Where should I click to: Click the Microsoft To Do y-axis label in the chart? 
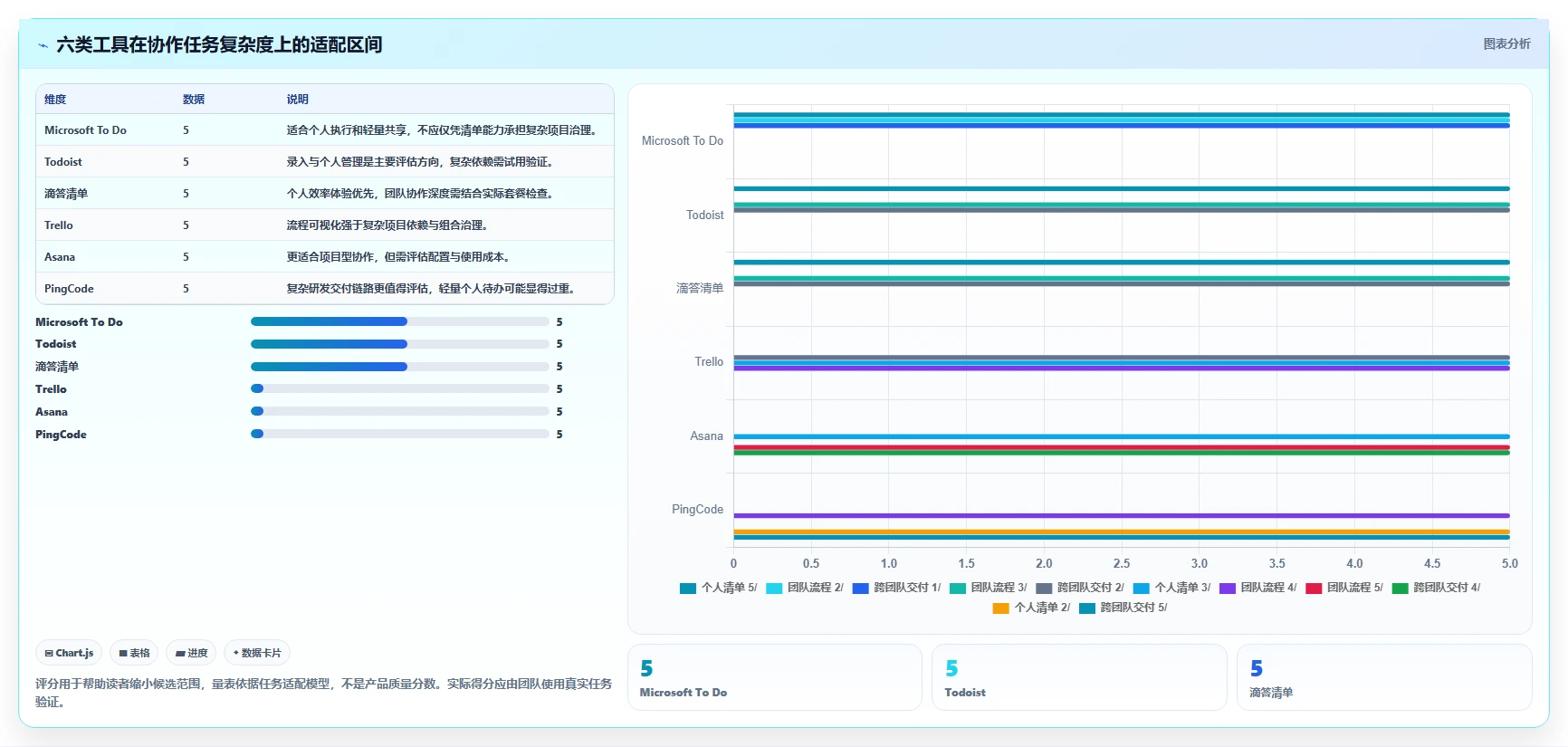coord(683,141)
